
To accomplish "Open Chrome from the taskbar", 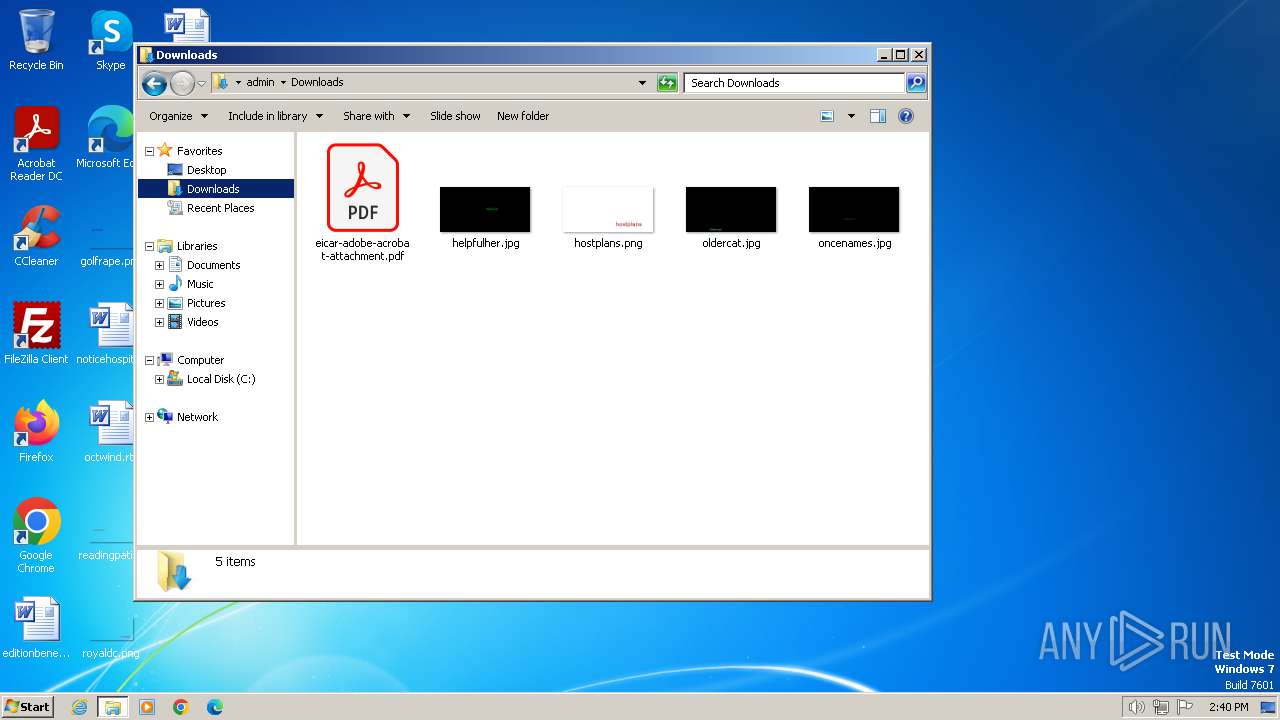I will 181,707.
